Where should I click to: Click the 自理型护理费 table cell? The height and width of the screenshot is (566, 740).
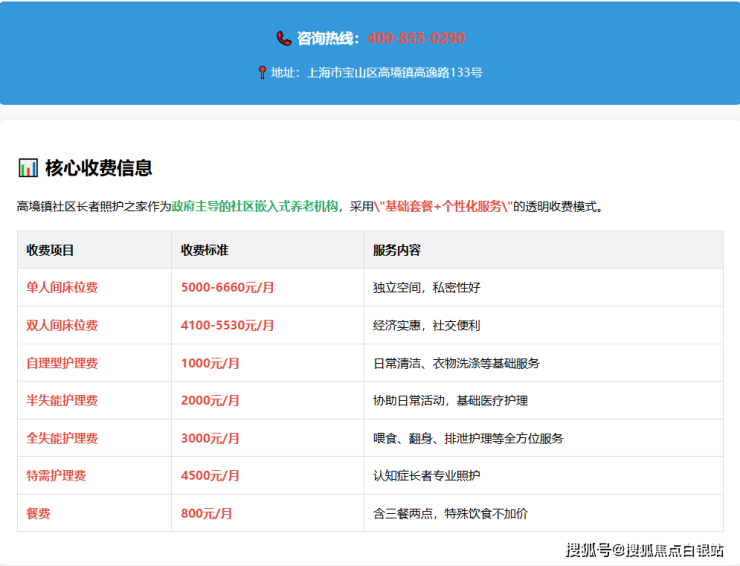pyautogui.click(x=62, y=363)
